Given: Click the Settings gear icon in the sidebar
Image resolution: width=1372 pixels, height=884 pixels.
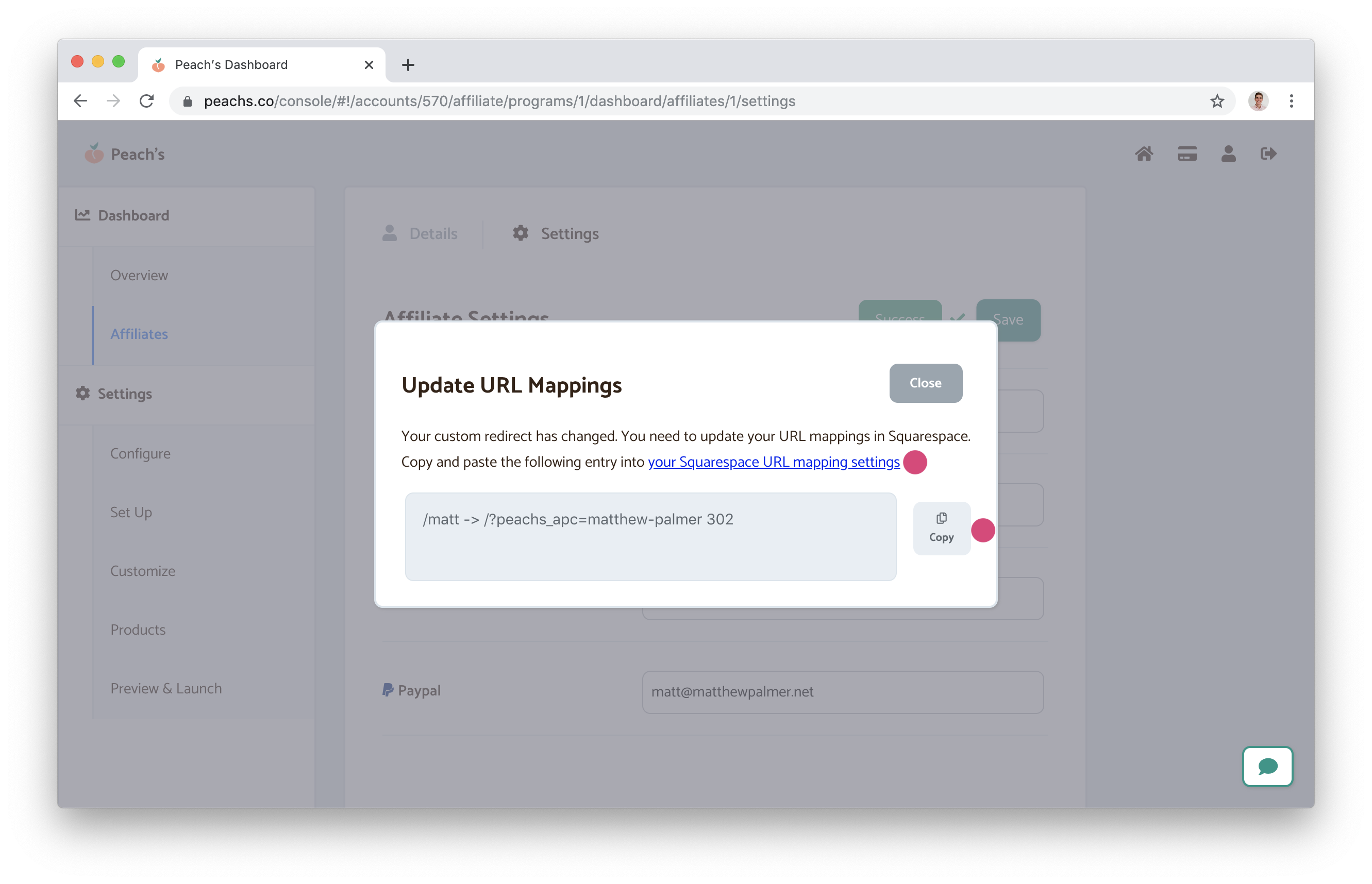Looking at the screenshot, I should (x=82, y=393).
